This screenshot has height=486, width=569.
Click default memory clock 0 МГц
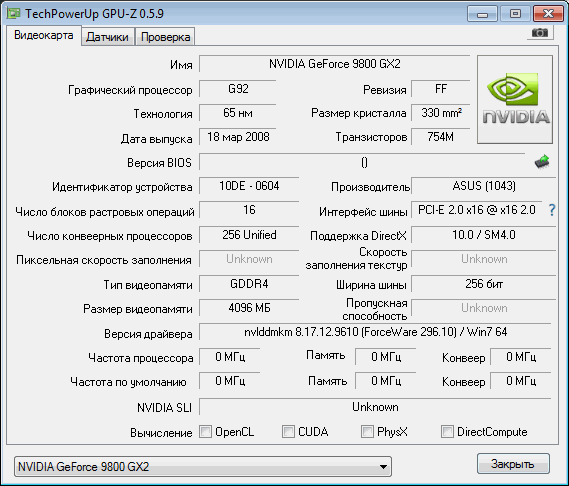[x=385, y=381]
